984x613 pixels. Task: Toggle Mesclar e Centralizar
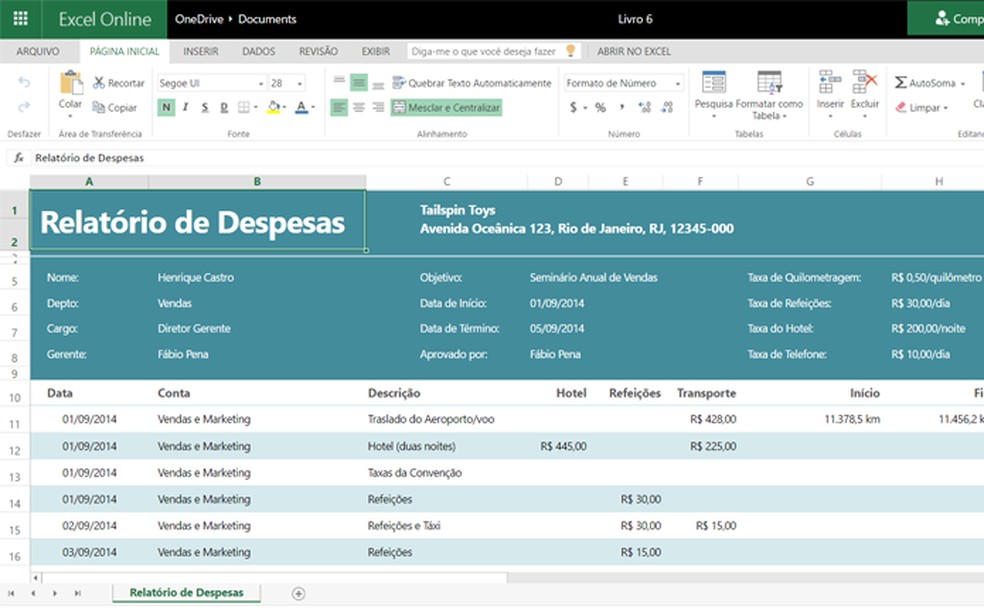(446, 108)
